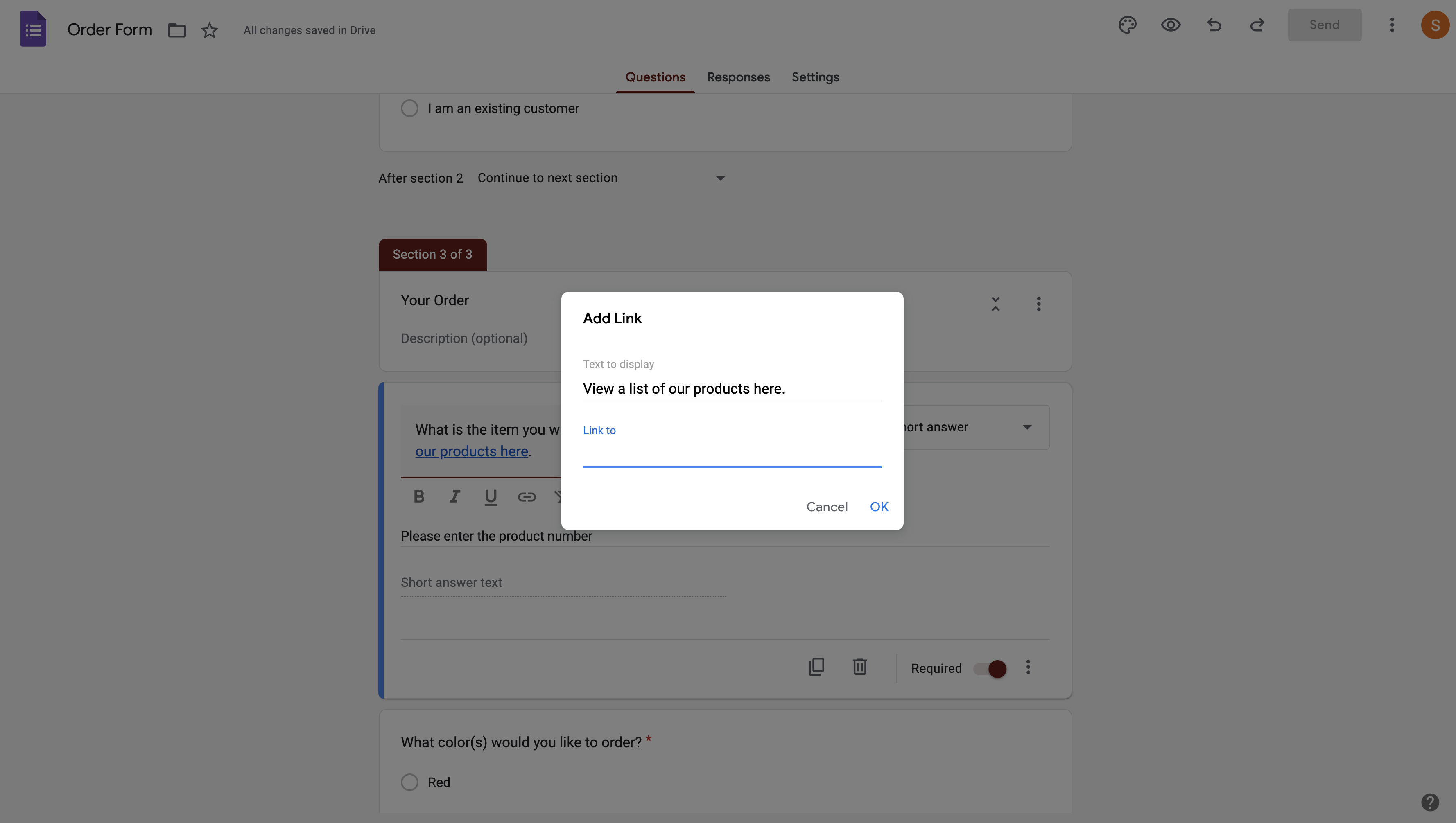The width and height of the screenshot is (1456, 823).
Task: Cancel the Add Link dialog
Action: click(827, 507)
